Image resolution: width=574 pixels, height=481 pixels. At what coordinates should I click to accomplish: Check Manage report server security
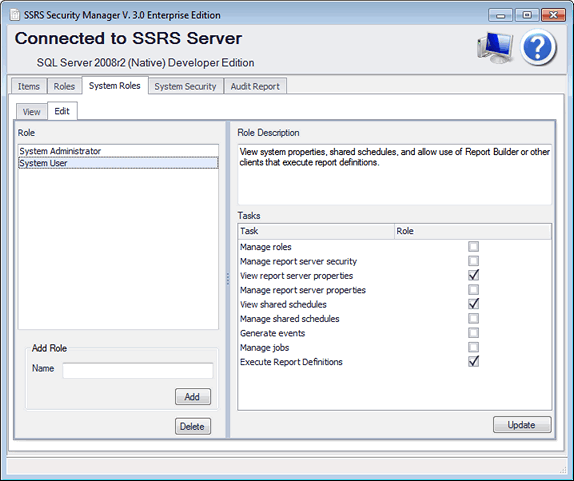(x=473, y=261)
